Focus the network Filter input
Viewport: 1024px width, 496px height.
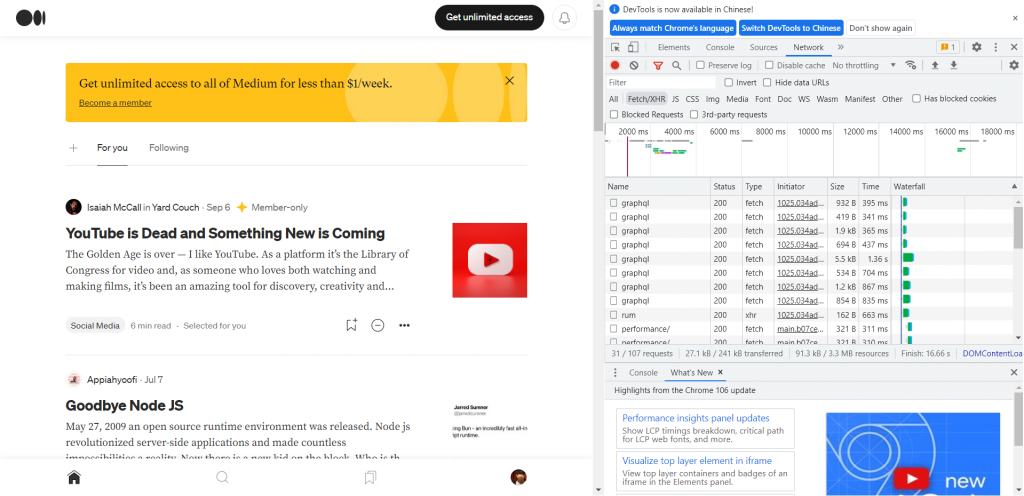point(662,82)
